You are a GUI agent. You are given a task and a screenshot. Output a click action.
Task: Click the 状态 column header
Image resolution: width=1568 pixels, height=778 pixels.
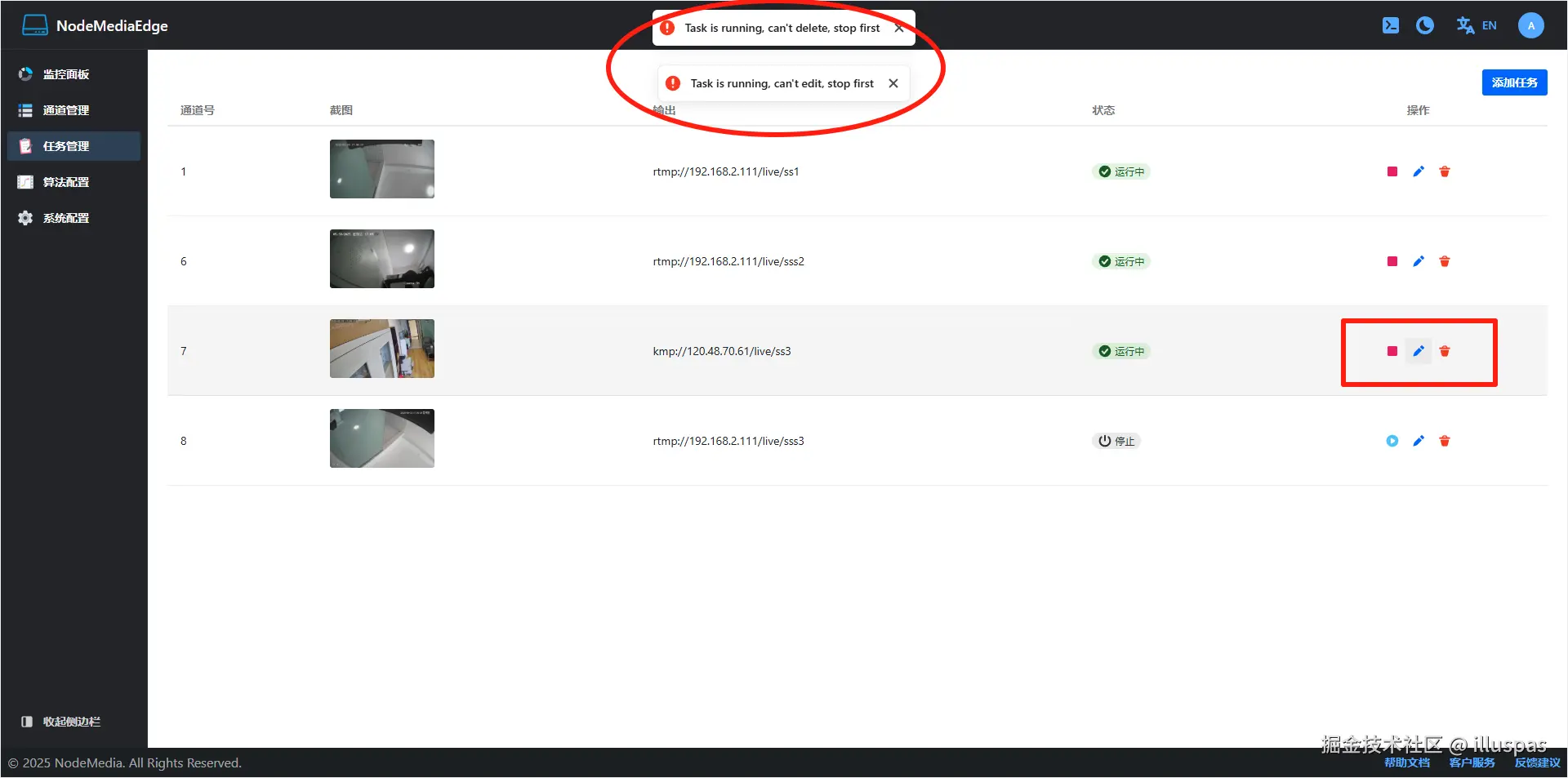[1103, 110]
